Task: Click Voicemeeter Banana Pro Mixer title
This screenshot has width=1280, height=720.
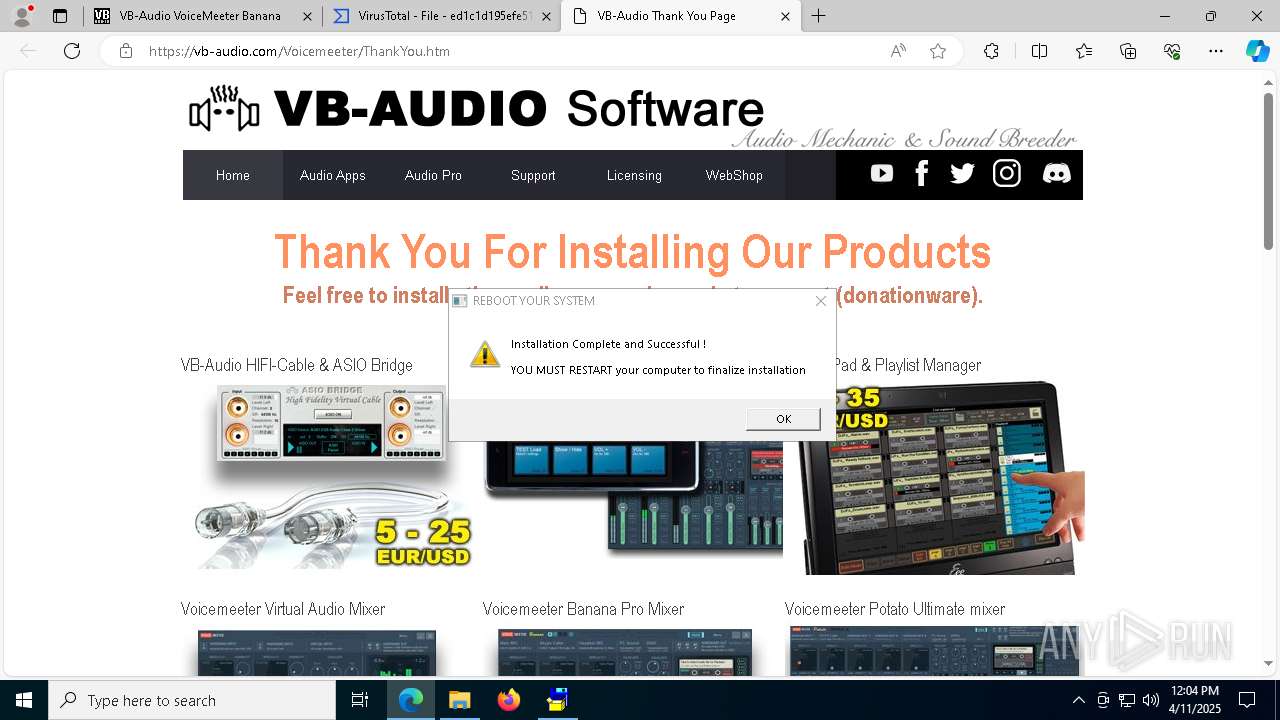Action: coord(583,609)
